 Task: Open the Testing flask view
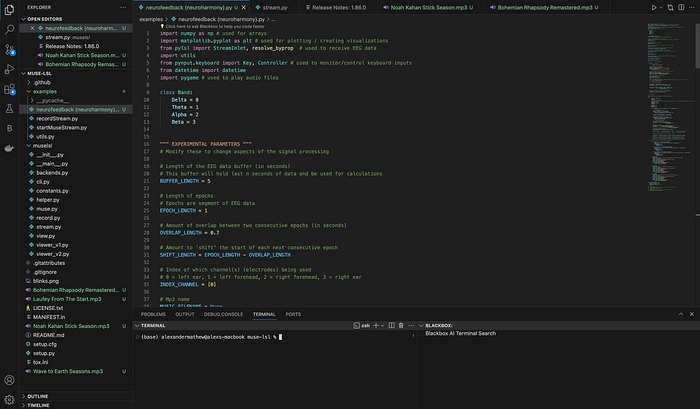click(9, 109)
